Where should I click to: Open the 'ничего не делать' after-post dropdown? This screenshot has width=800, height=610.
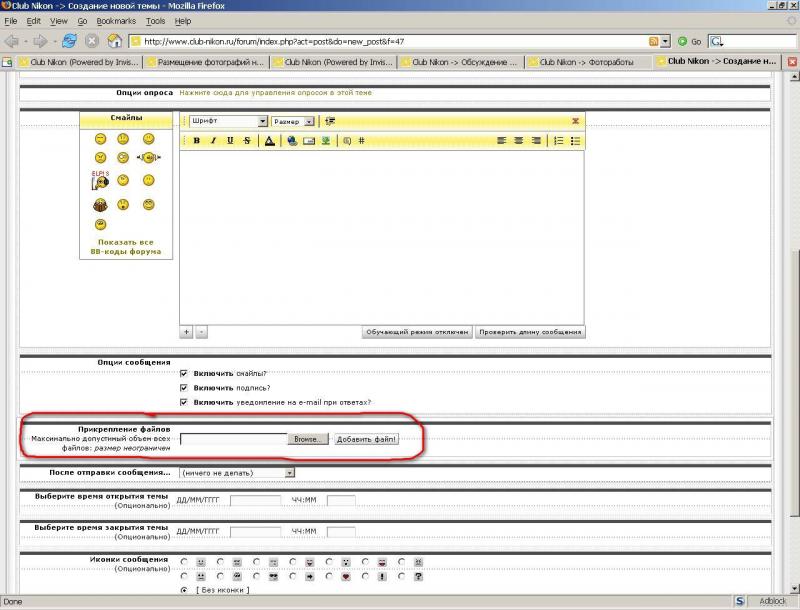tap(237, 473)
